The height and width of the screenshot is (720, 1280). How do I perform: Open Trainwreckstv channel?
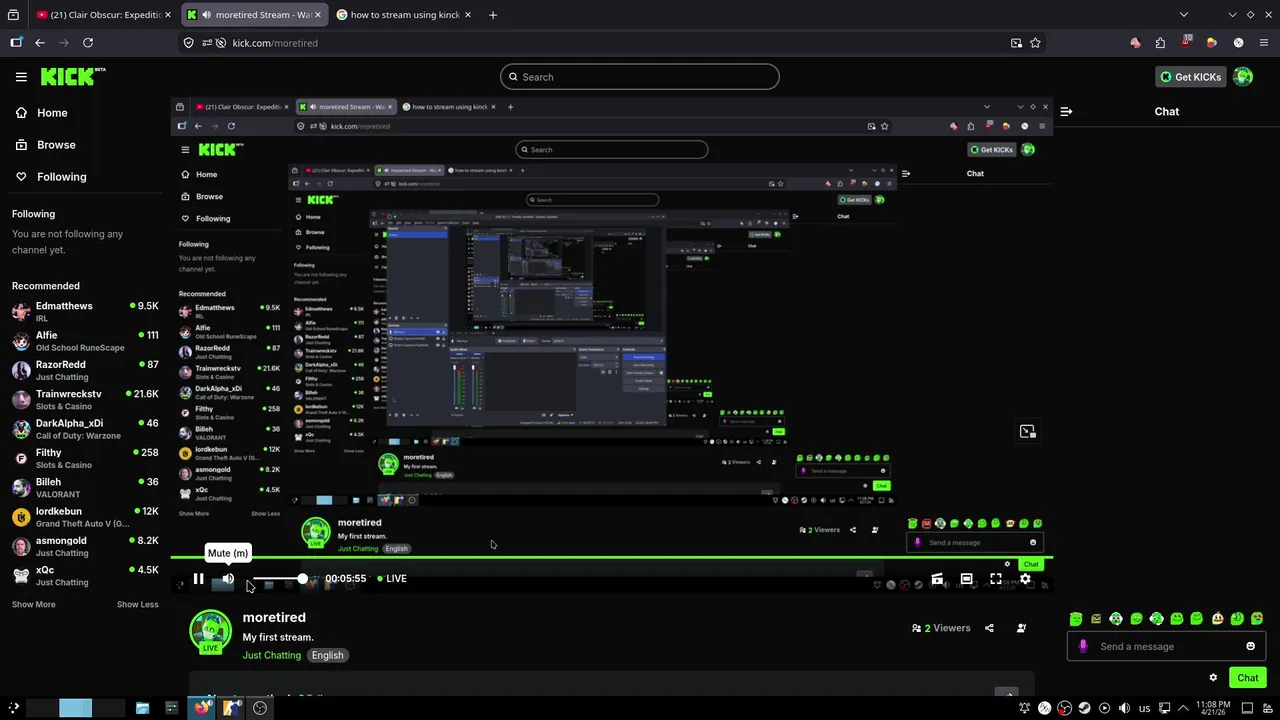85,399
